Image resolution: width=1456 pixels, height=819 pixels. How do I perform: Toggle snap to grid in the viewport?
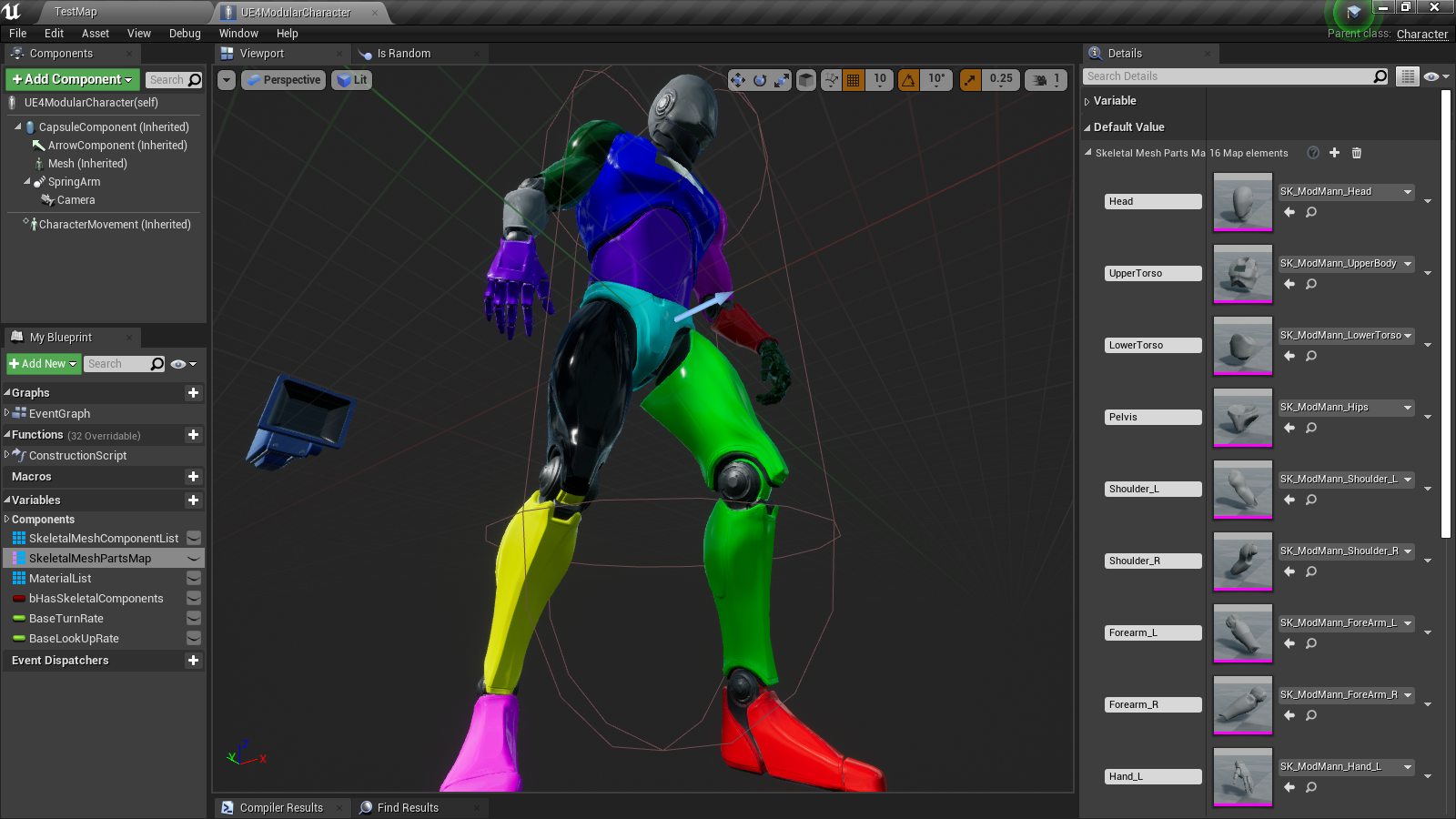pos(853,80)
